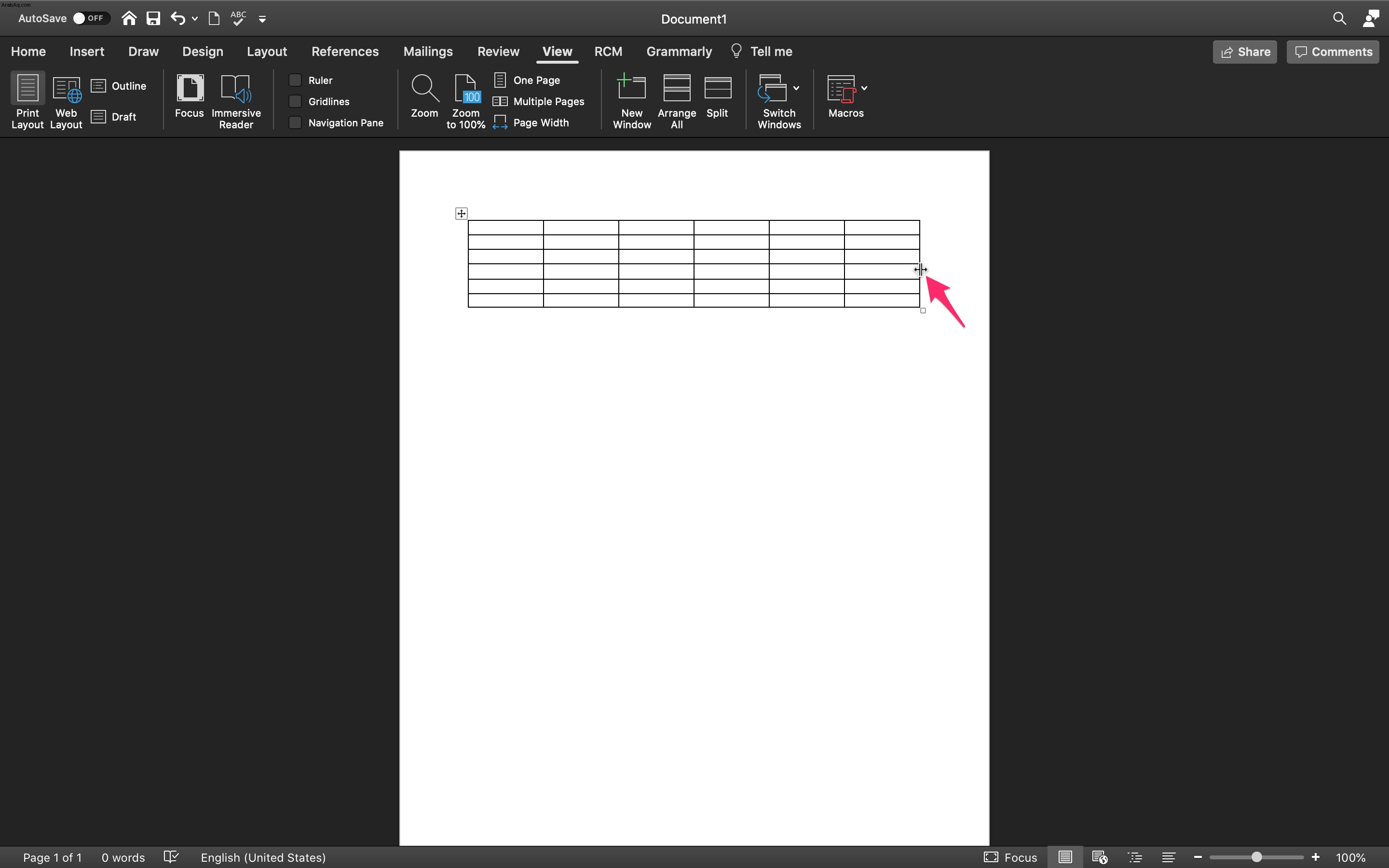Viewport: 1389px width, 868px height.
Task: Enable the Navigation Pane checkbox
Action: tap(295, 122)
